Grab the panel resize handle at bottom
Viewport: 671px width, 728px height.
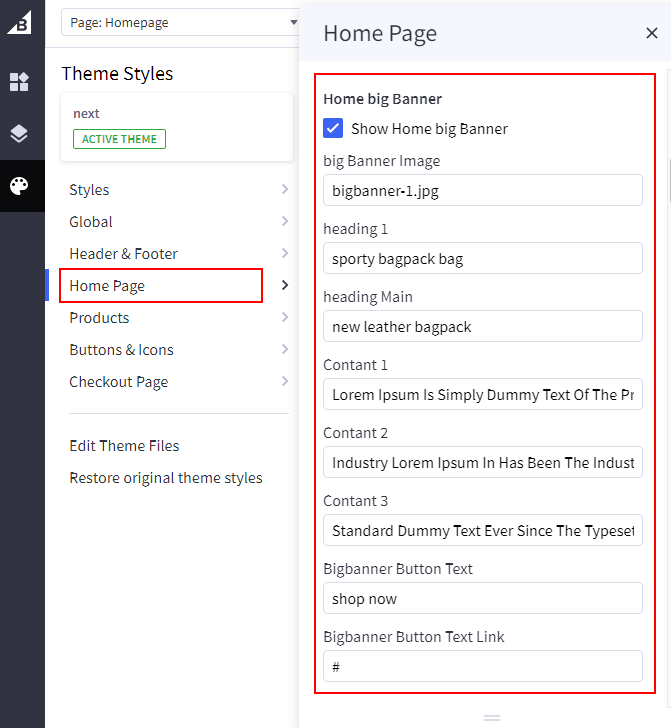tap(490, 717)
